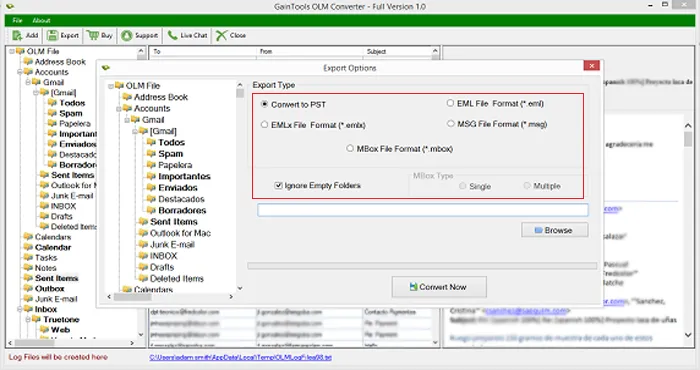
Task: Select Outlook for Mac folder in dialog tree
Action: (x=180, y=233)
